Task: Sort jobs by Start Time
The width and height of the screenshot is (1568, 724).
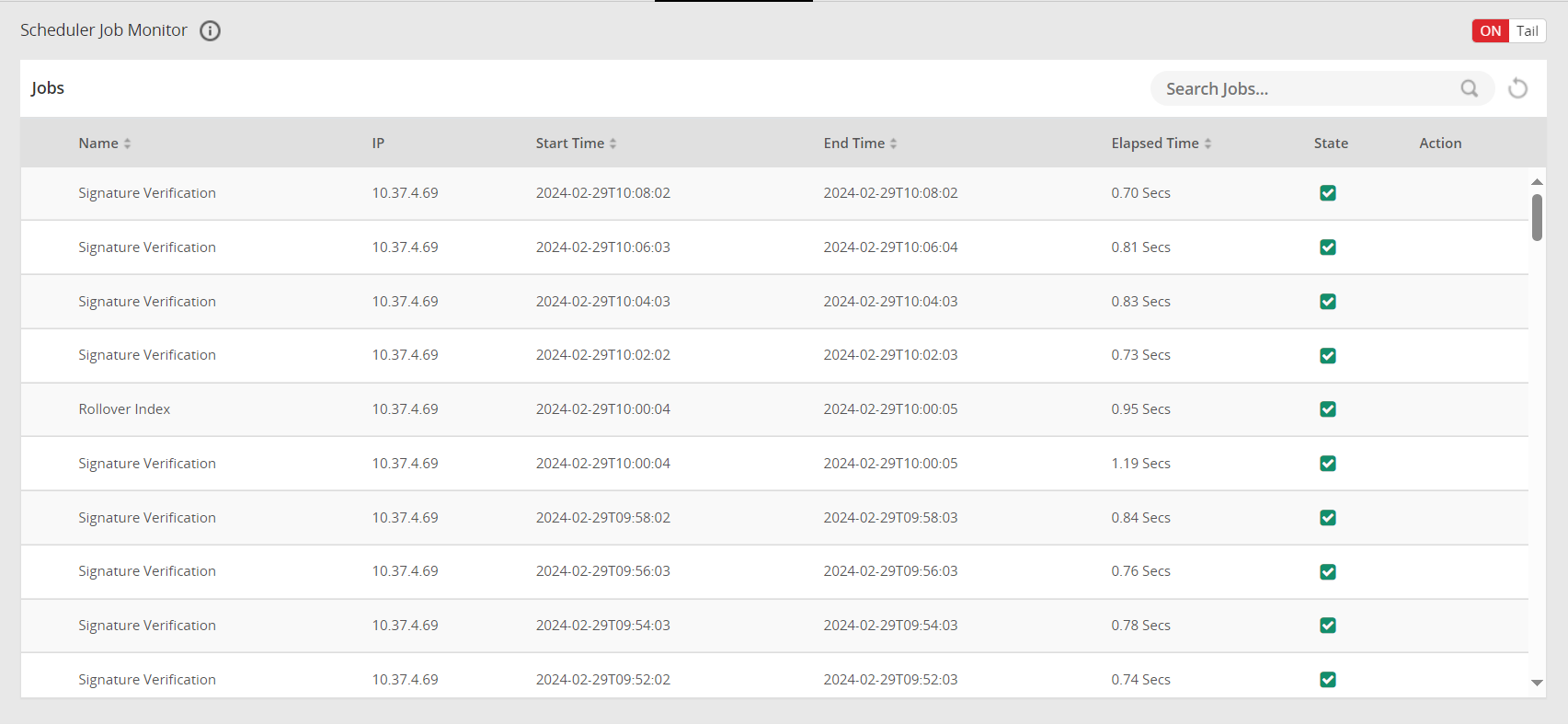Action: [x=613, y=144]
